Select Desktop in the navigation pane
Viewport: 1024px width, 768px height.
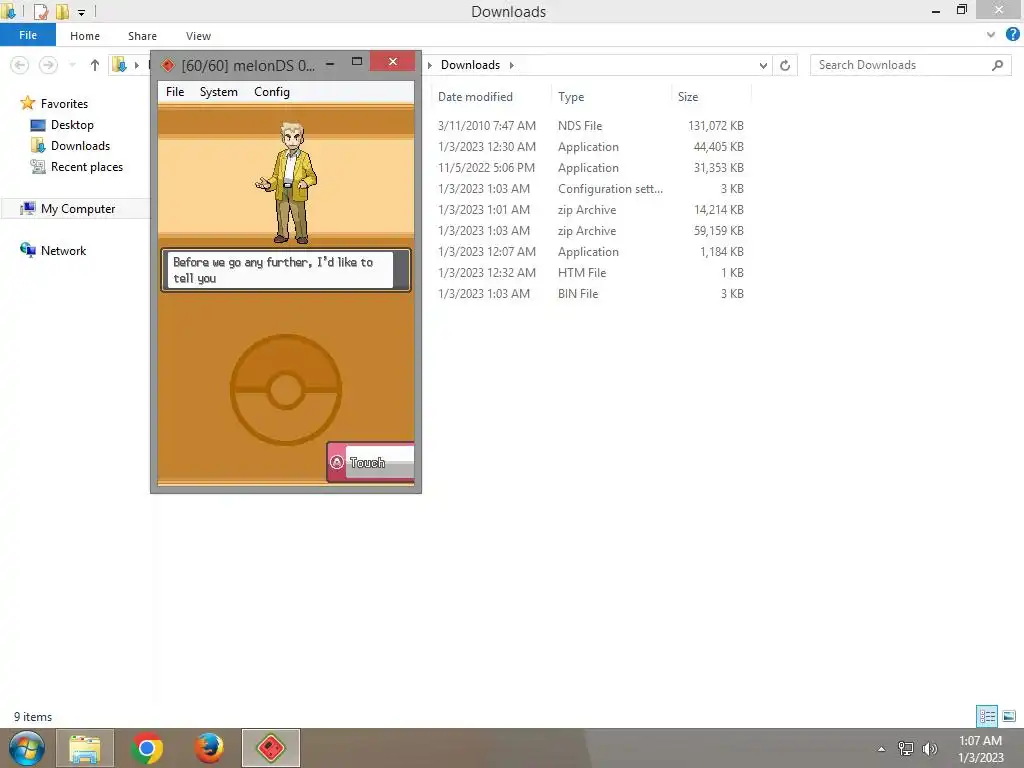(x=72, y=125)
